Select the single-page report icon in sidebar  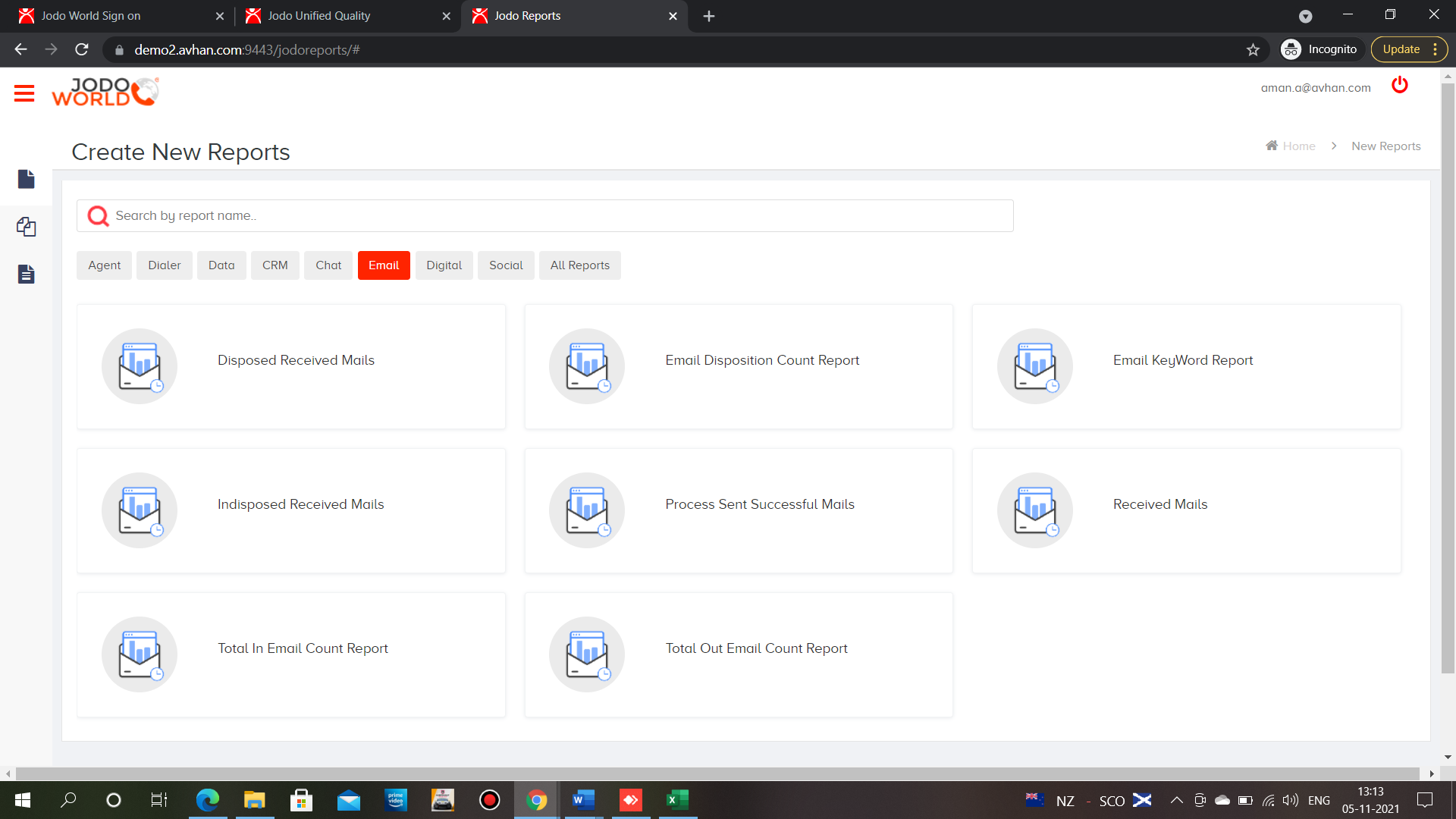[26, 179]
